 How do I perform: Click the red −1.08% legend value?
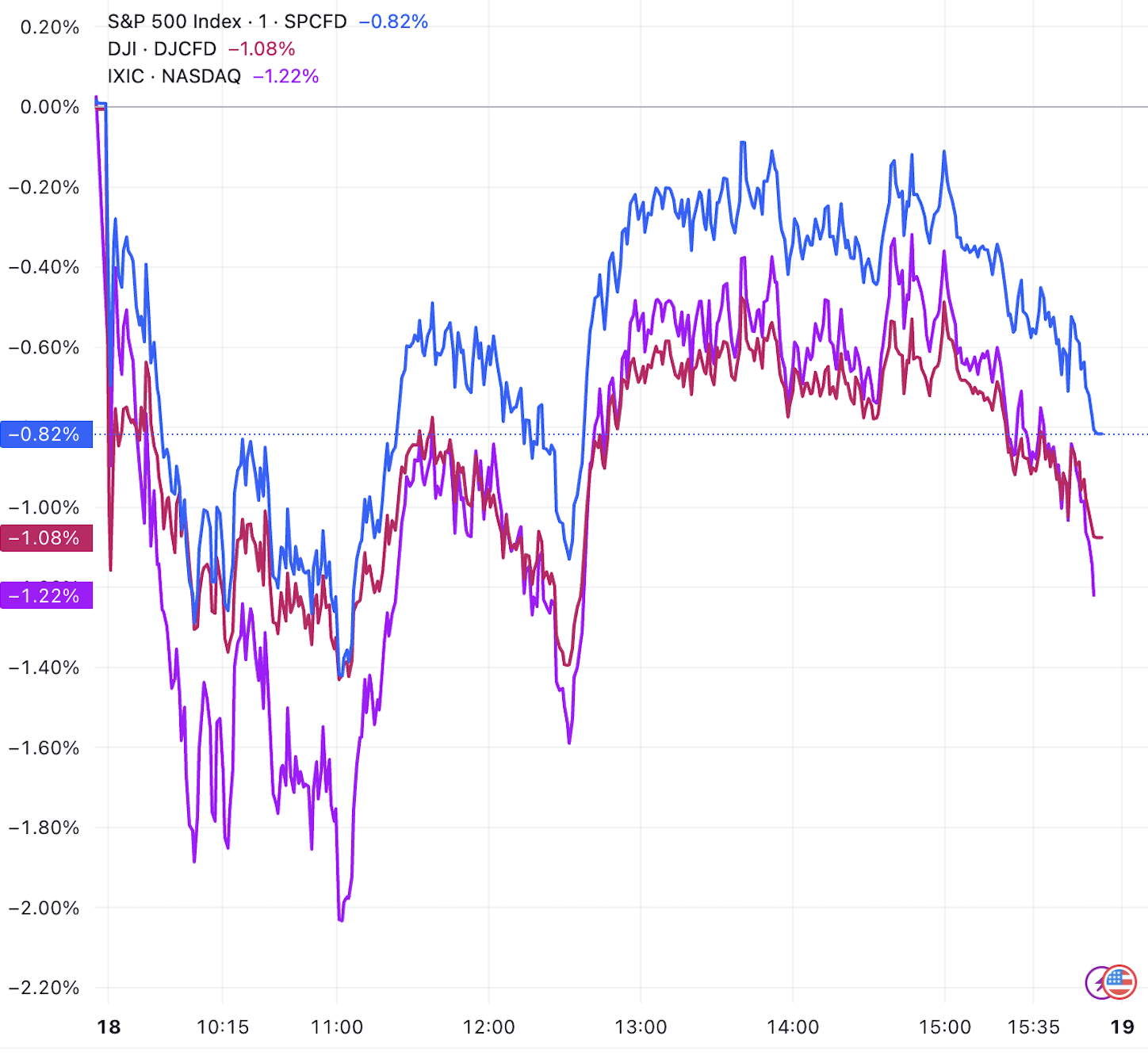point(262,49)
